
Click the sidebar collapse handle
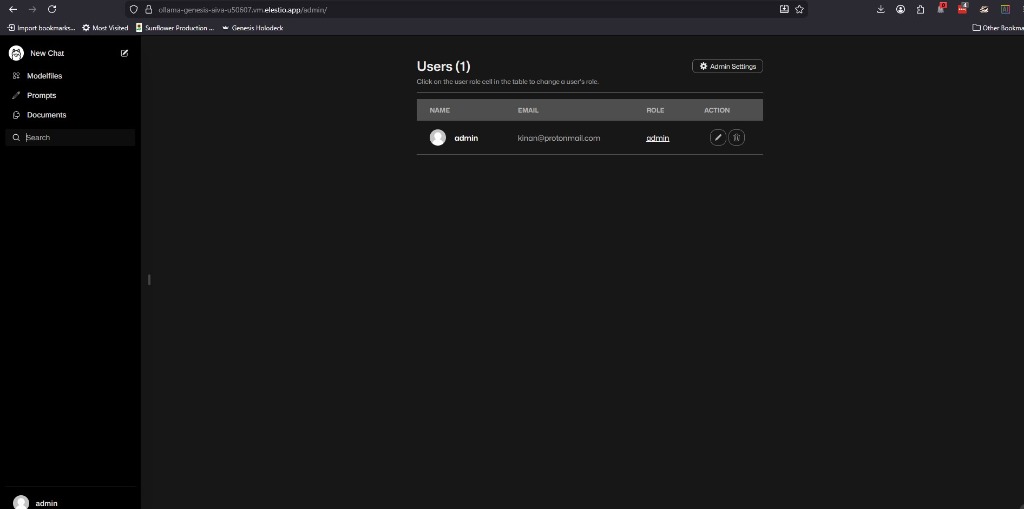click(149, 280)
